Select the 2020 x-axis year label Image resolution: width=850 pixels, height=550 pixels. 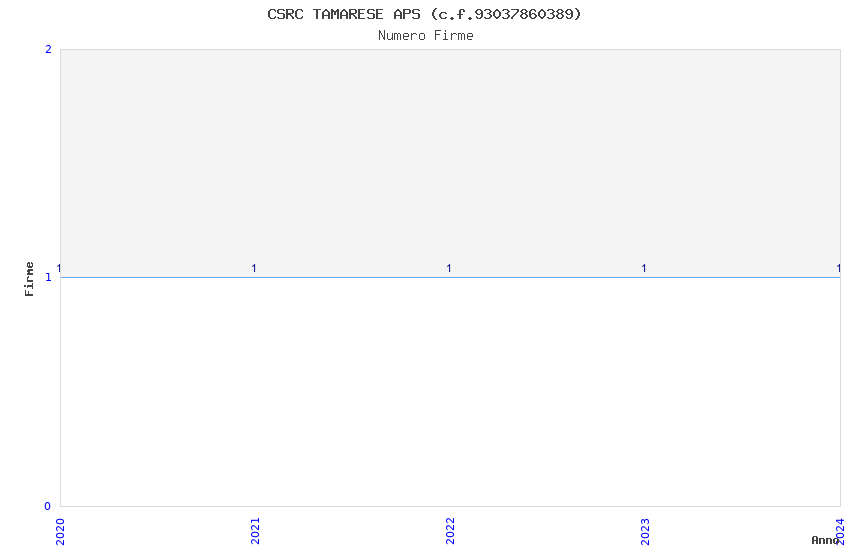60,531
